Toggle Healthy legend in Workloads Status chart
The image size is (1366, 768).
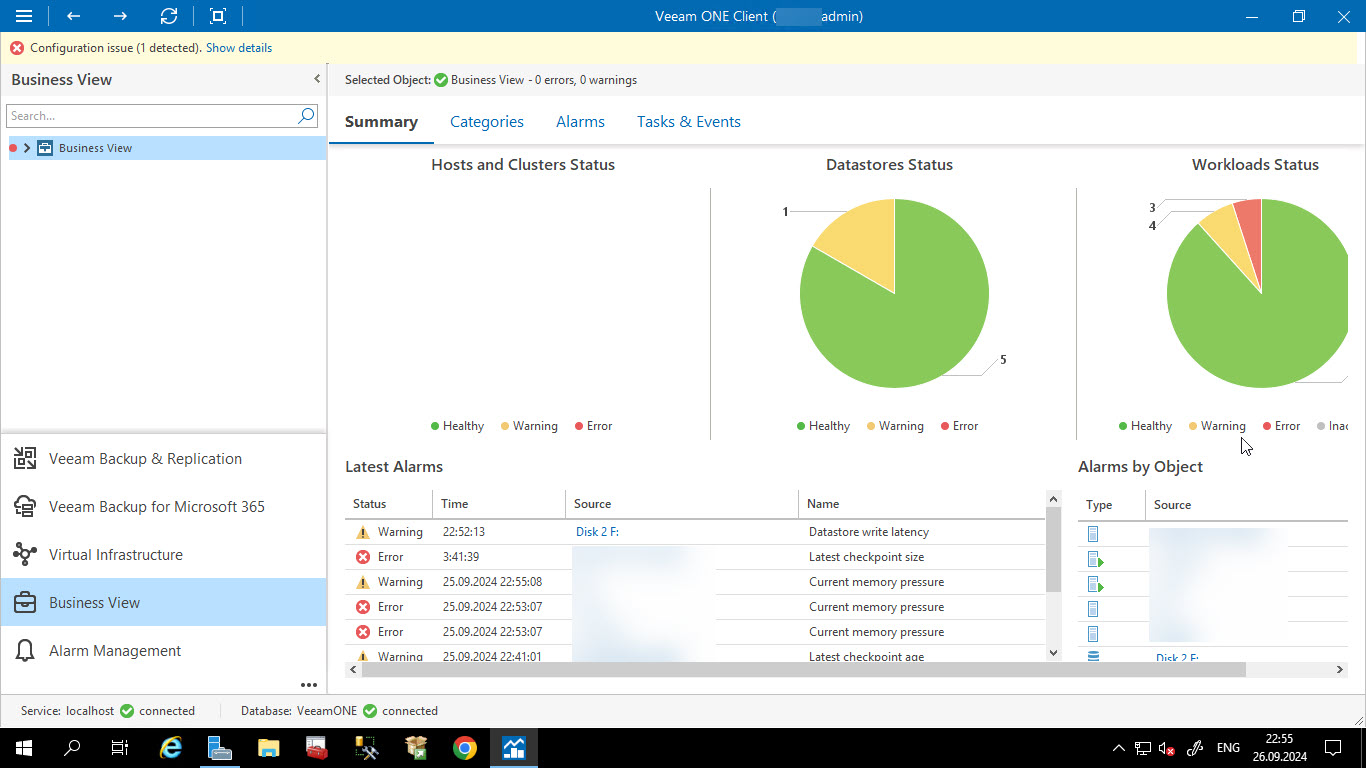click(x=1145, y=426)
